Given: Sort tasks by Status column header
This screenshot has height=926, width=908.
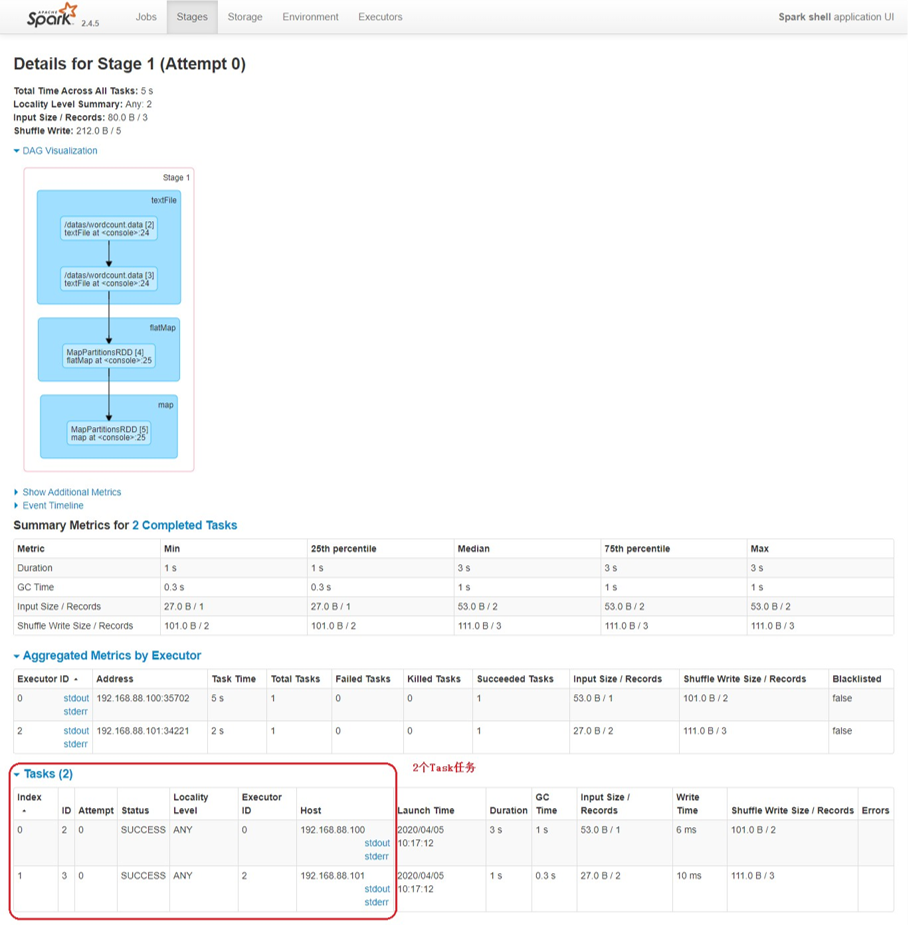Looking at the screenshot, I should pos(135,810).
